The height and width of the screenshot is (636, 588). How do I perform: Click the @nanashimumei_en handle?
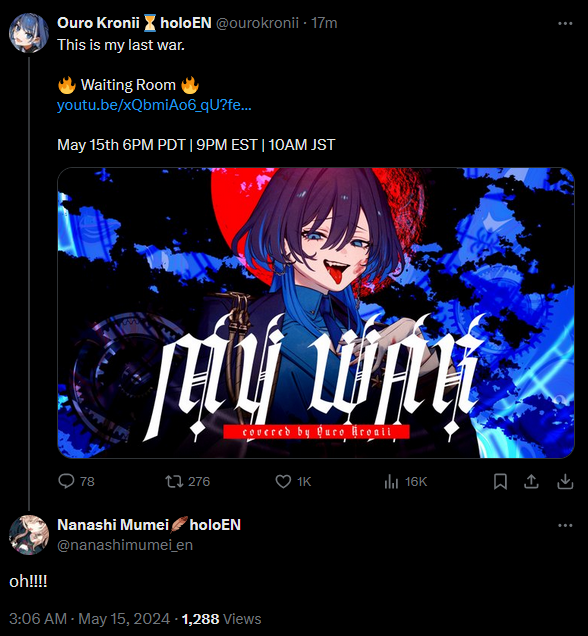125,545
